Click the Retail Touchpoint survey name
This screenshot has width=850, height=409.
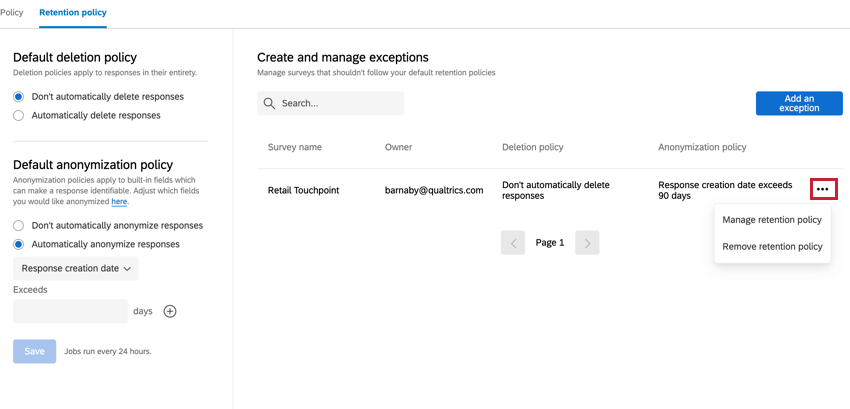pos(303,190)
